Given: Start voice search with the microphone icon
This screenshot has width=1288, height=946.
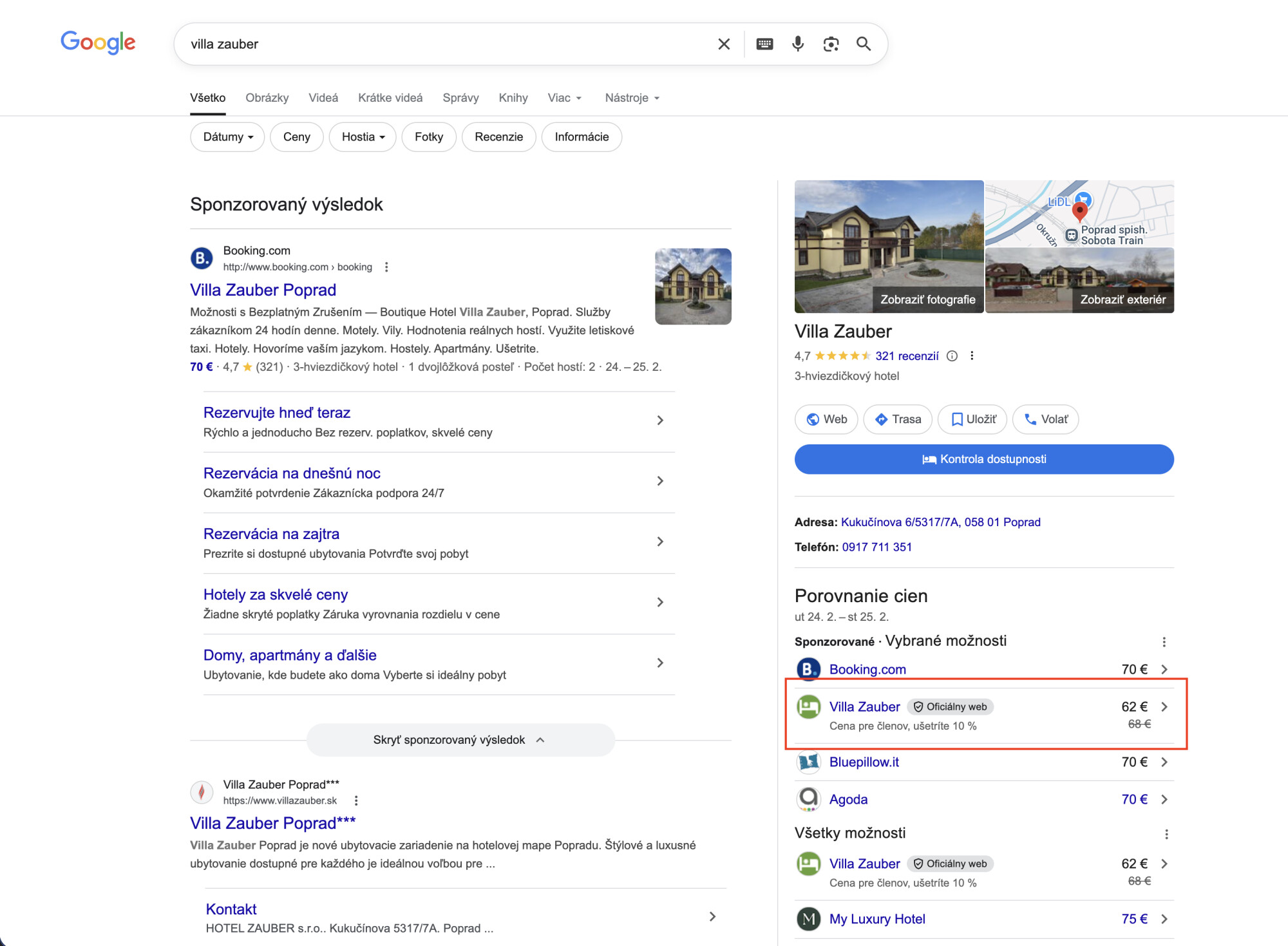Looking at the screenshot, I should point(798,44).
